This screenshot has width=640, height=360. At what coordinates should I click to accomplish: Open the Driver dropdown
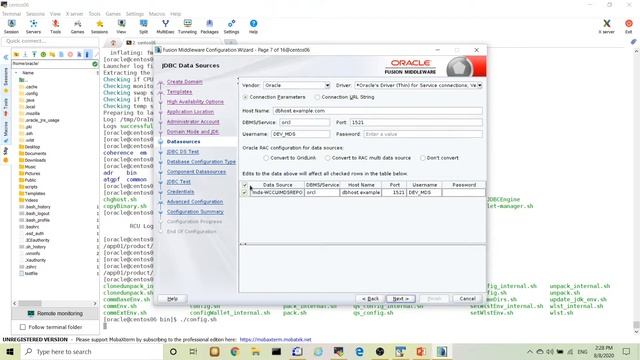[x=480, y=85]
